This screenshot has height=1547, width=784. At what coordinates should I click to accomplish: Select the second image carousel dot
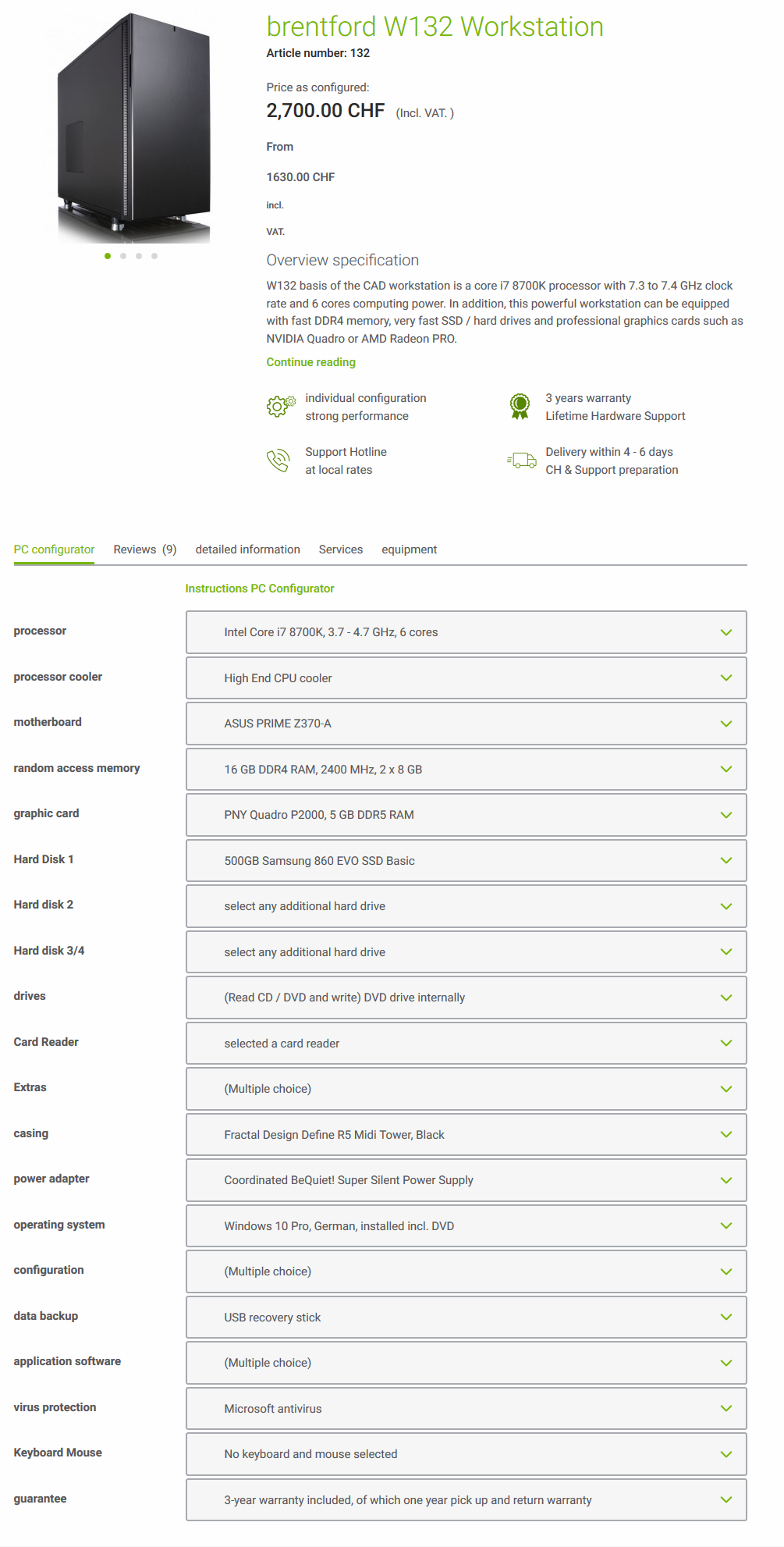click(123, 256)
